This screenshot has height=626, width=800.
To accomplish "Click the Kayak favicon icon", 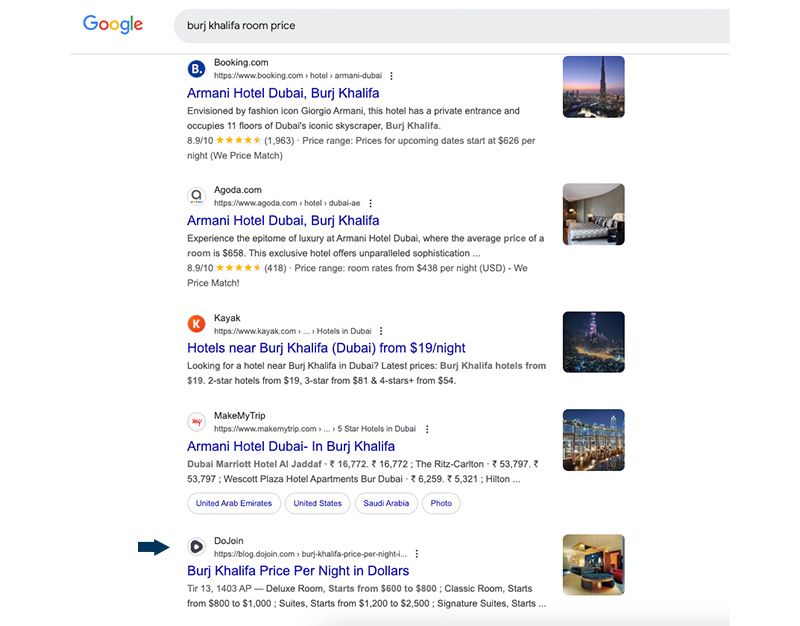I will click(x=196, y=323).
